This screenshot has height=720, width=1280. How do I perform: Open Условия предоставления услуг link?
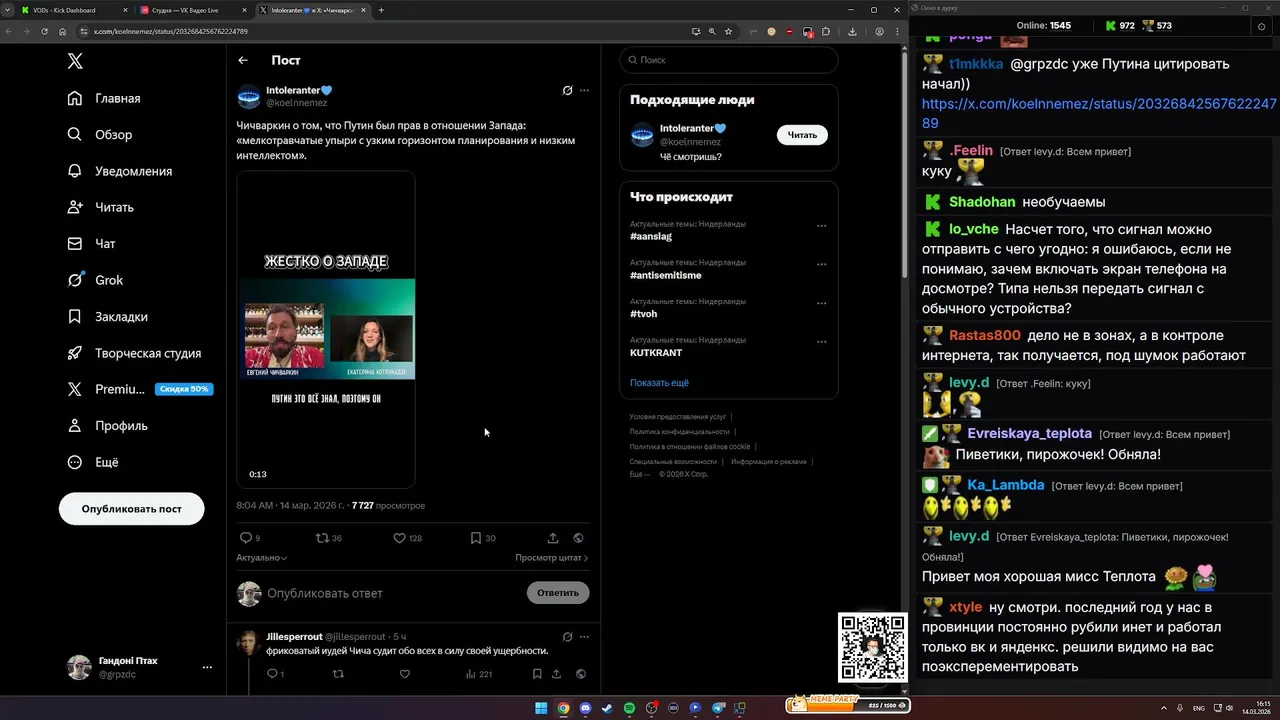tap(678, 417)
